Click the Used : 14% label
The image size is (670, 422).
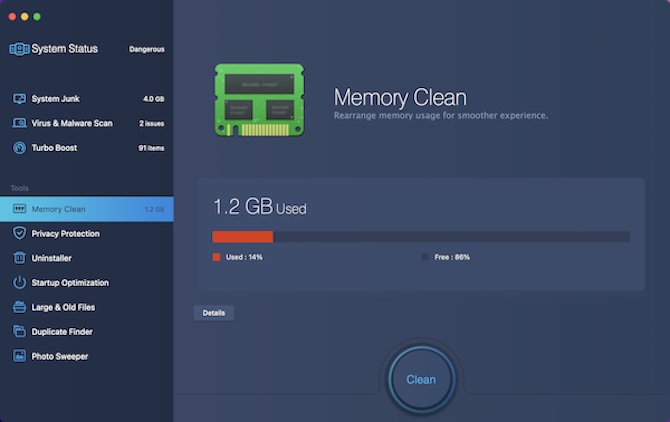tap(244, 257)
